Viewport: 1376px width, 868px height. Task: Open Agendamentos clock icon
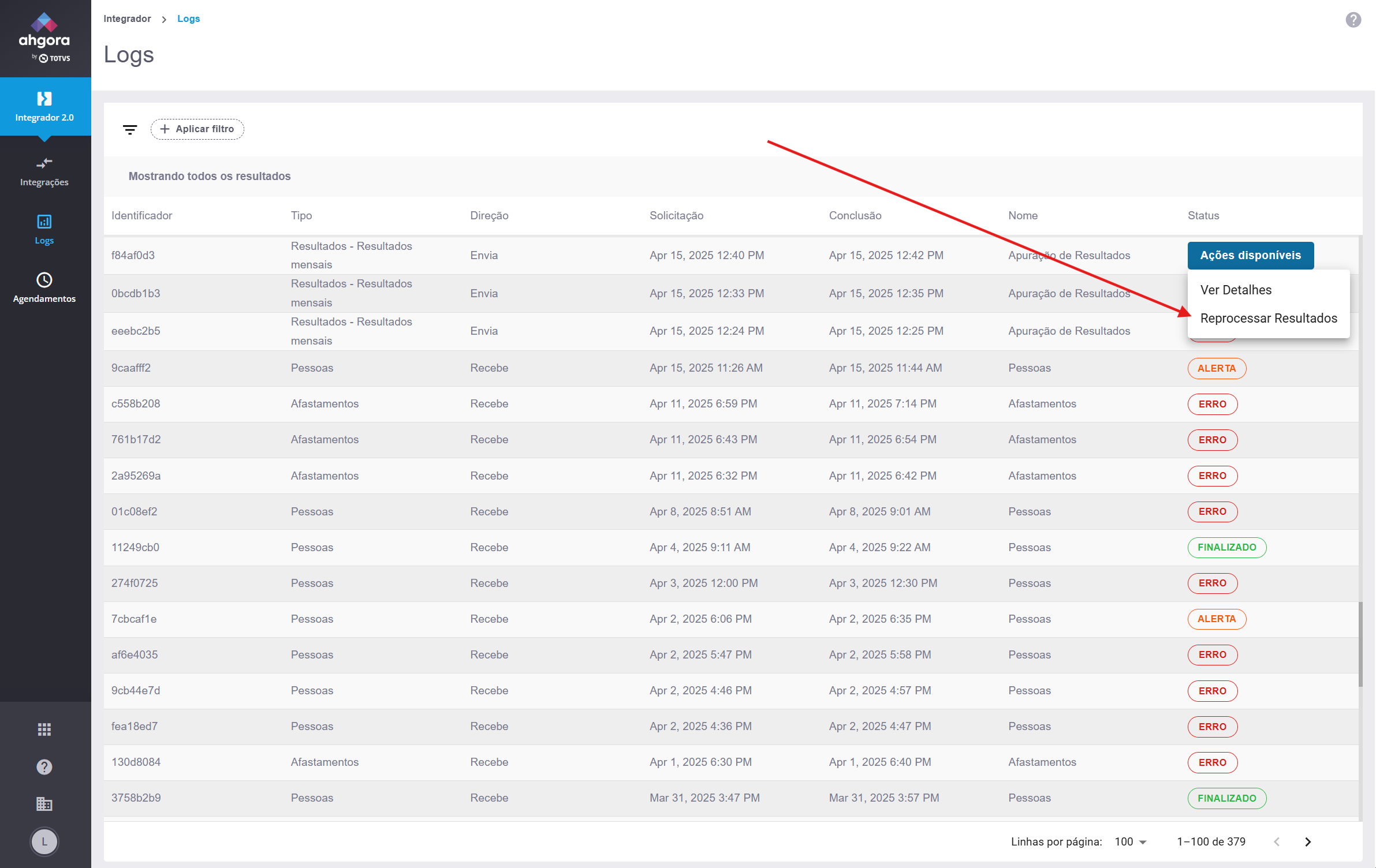pos(44,280)
